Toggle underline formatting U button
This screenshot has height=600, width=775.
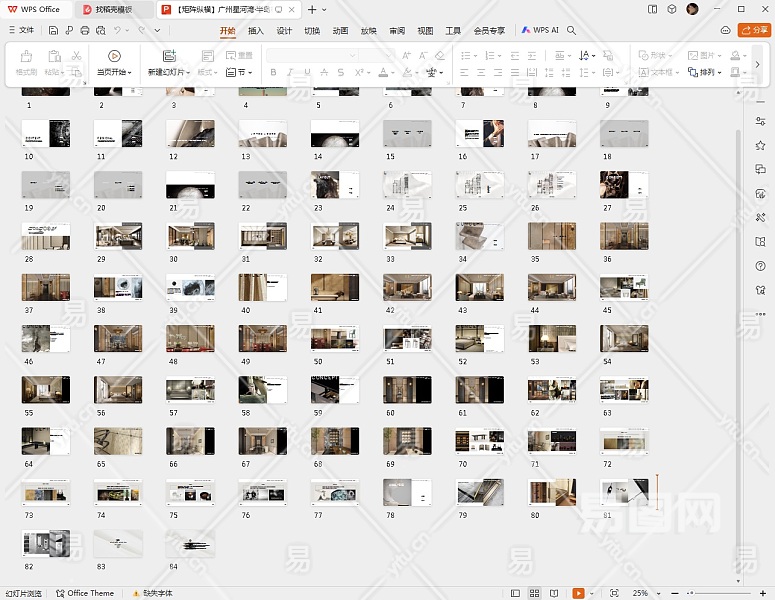coord(307,73)
